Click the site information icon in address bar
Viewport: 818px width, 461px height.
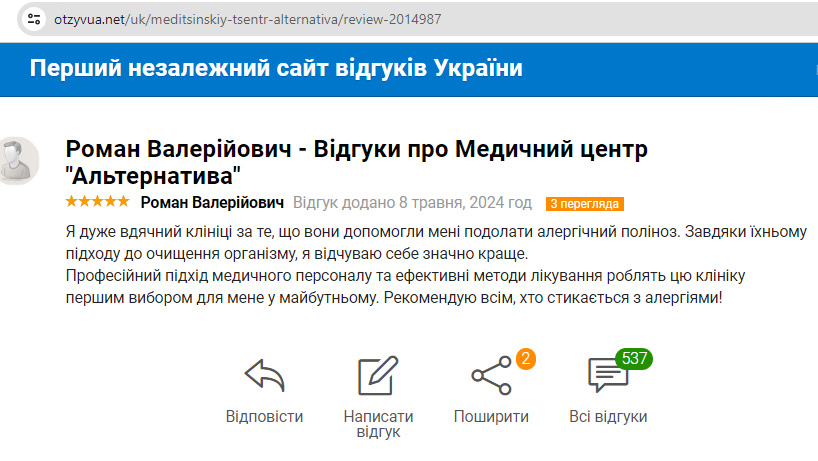[34, 19]
